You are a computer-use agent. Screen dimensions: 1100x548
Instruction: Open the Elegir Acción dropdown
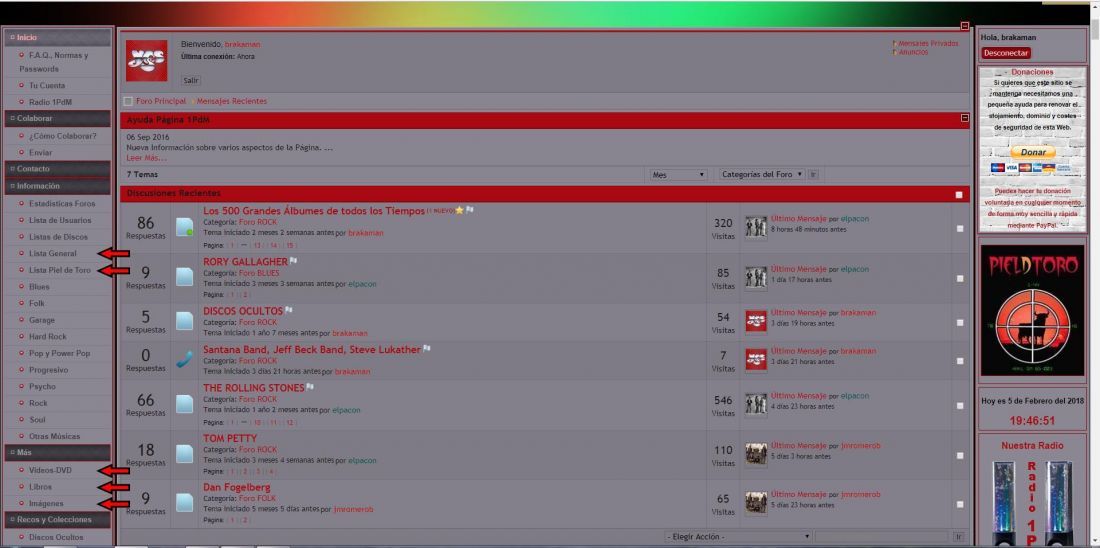pyautogui.click(x=738, y=537)
